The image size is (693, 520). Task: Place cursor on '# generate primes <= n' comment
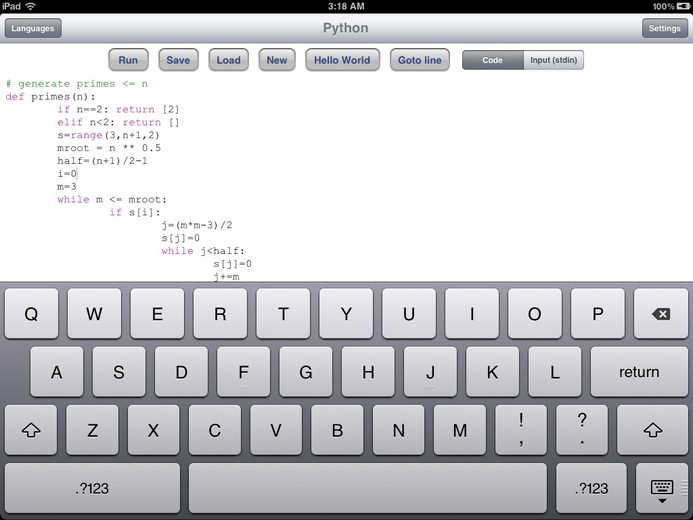pos(77,84)
